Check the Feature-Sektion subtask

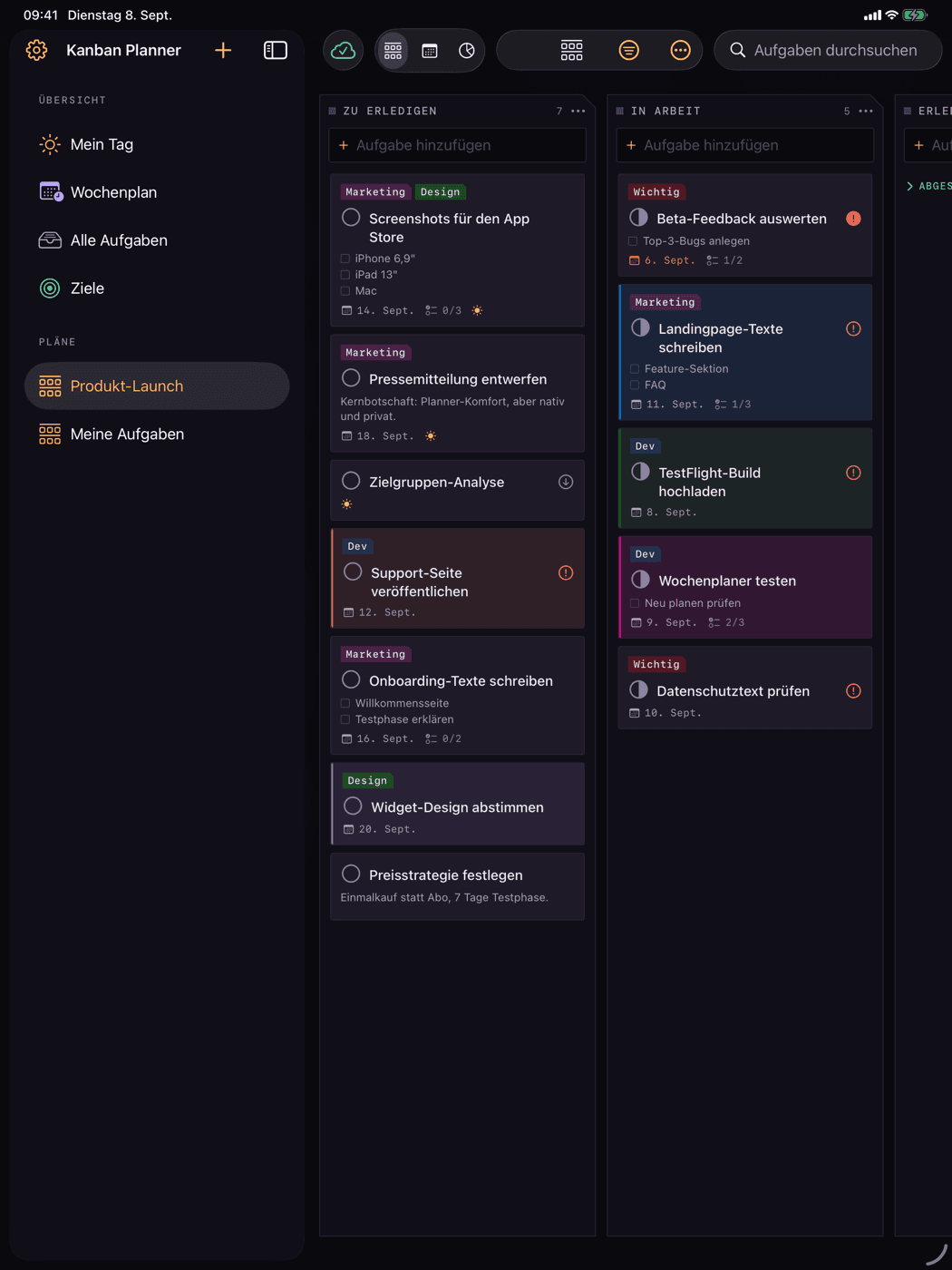635,369
